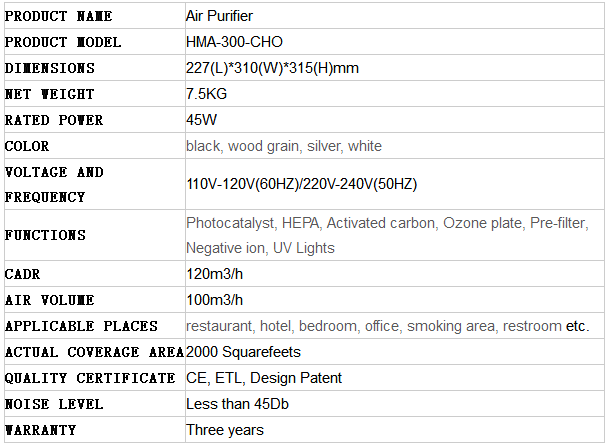Image resolution: width=606 pixels, height=445 pixels.
Task: Select the Less than 45Db noise value
Action: (237, 404)
